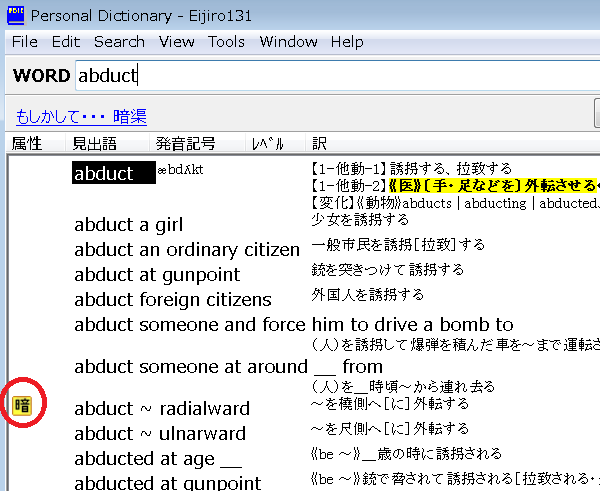600x491 pixels.
Task: Select the 'abduct ~ ulnarward' entry
Action: (x=160, y=434)
